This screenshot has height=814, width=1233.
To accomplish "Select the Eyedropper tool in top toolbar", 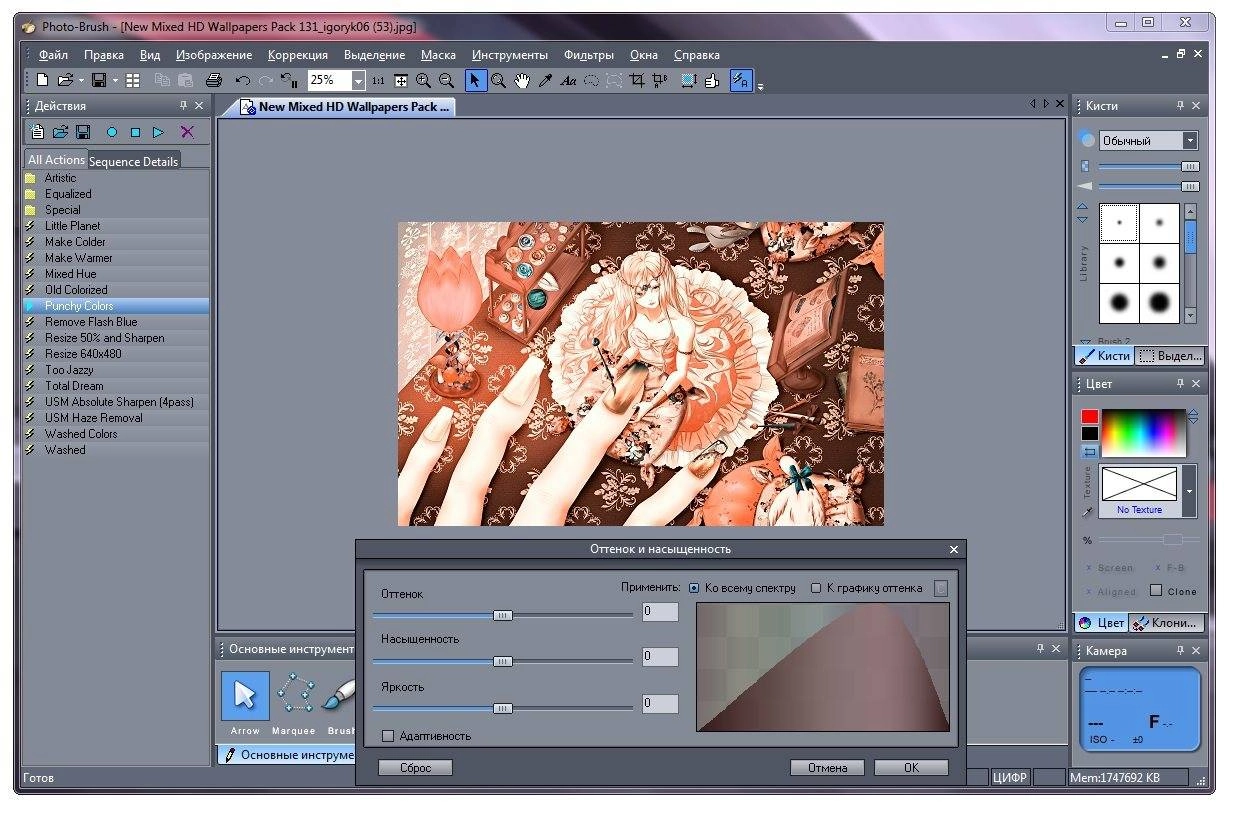I will [x=545, y=81].
